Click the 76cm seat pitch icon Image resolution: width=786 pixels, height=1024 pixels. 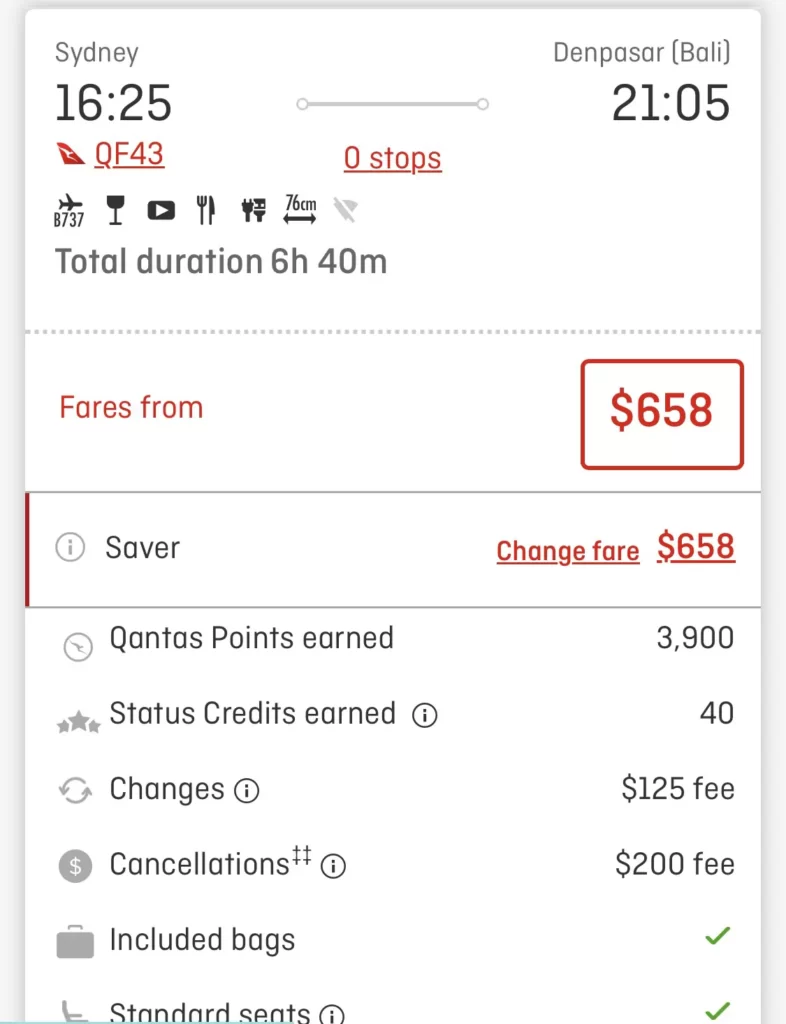pos(300,209)
